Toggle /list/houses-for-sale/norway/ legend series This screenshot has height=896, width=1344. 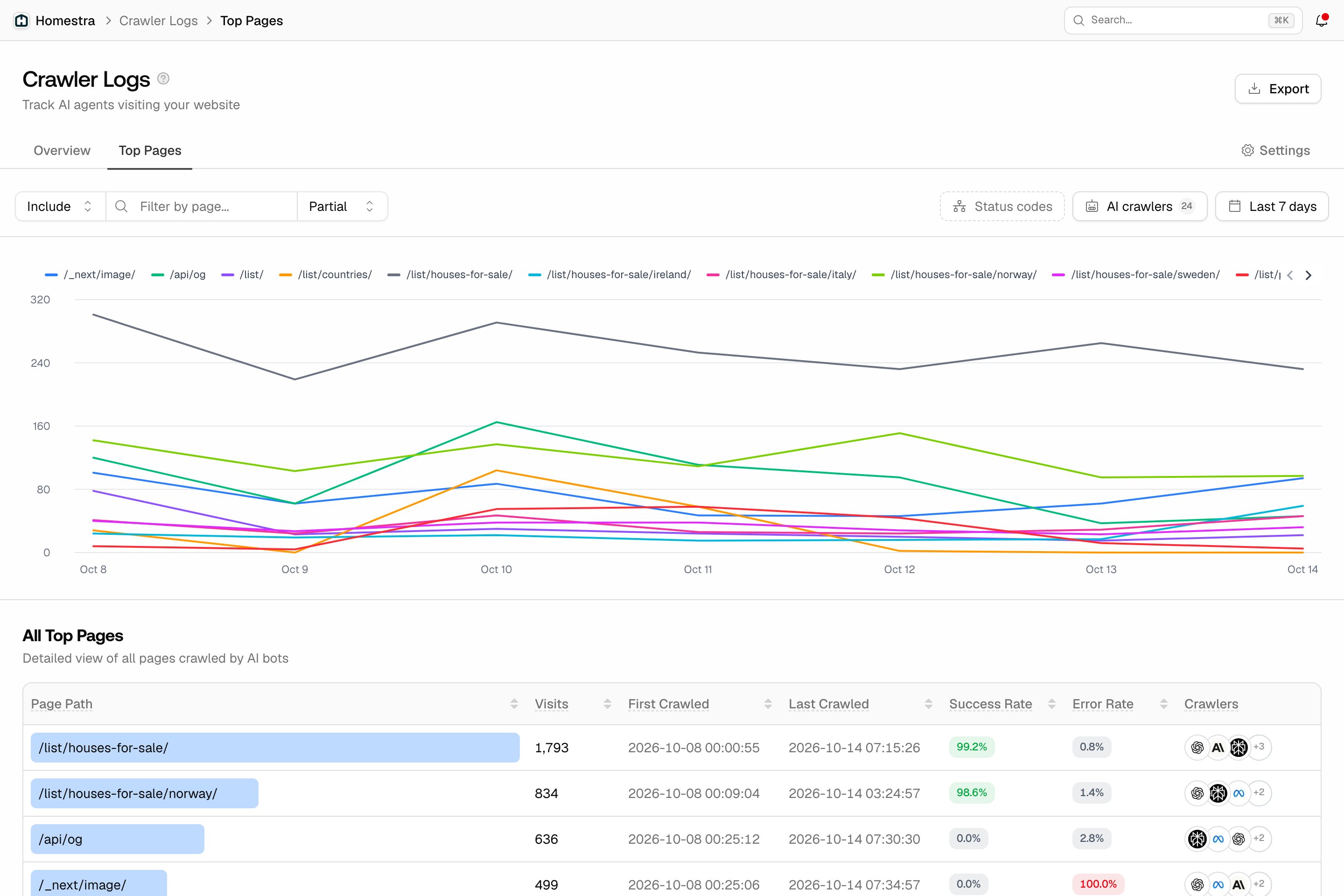[x=954, y=275]
